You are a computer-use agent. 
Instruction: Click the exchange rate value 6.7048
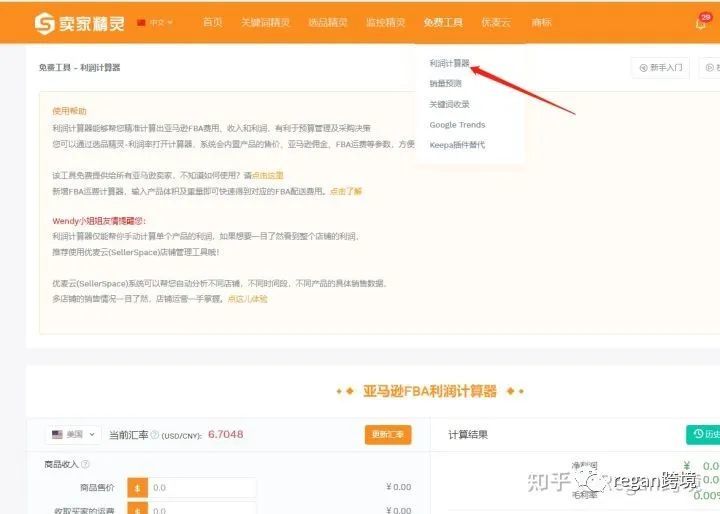pyautogui.click(x=225, y=434)
